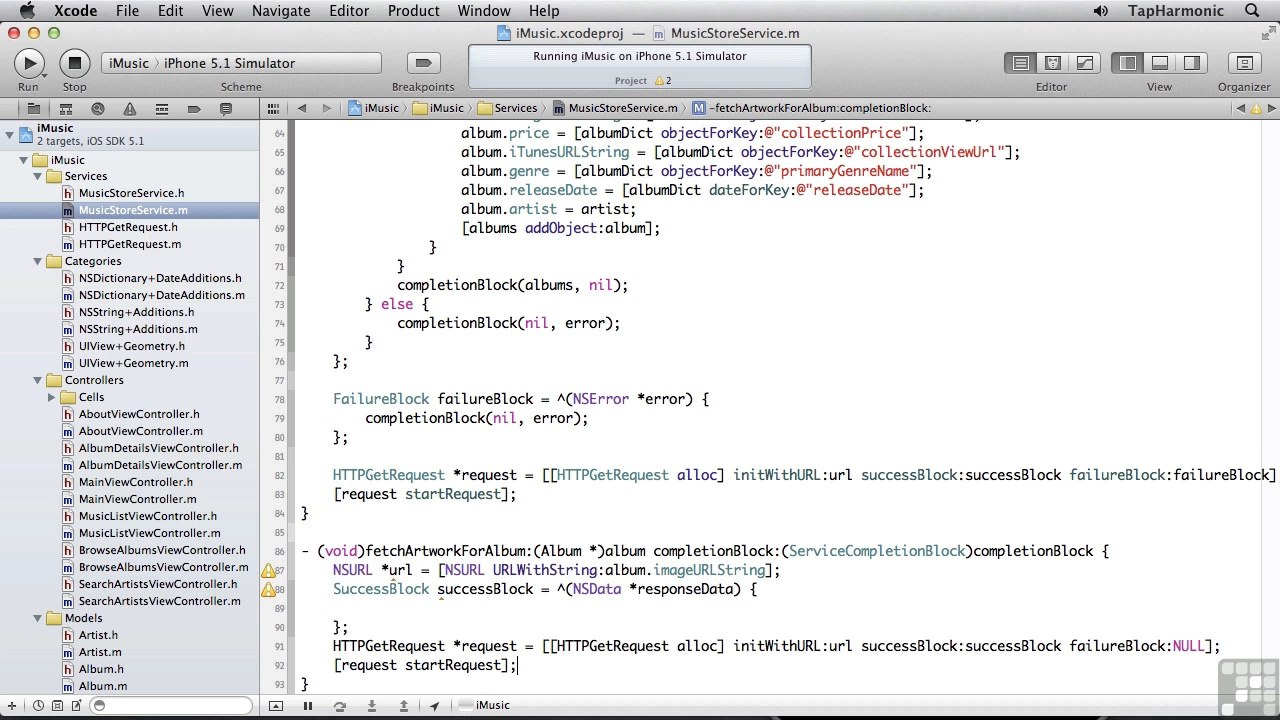Expand the Cells group

(52, 397)
